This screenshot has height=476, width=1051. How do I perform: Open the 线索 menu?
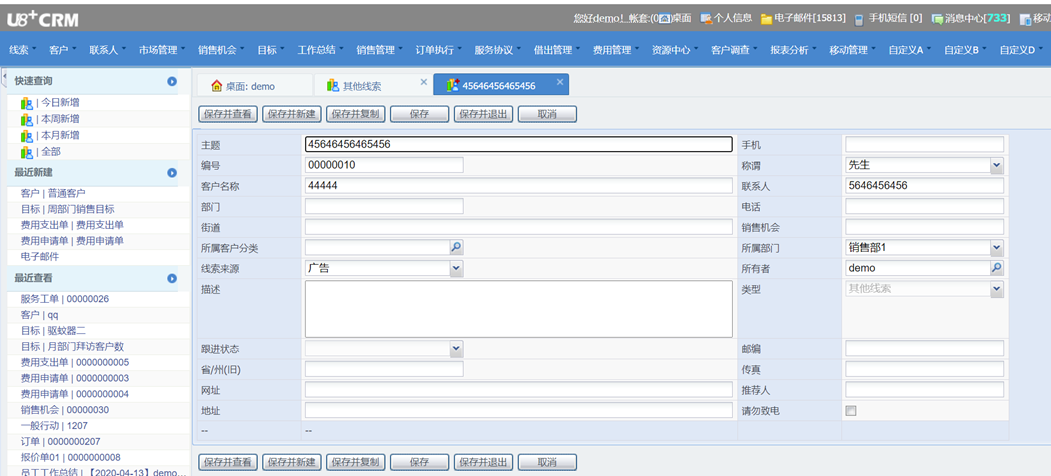click(x=23, y=50)
